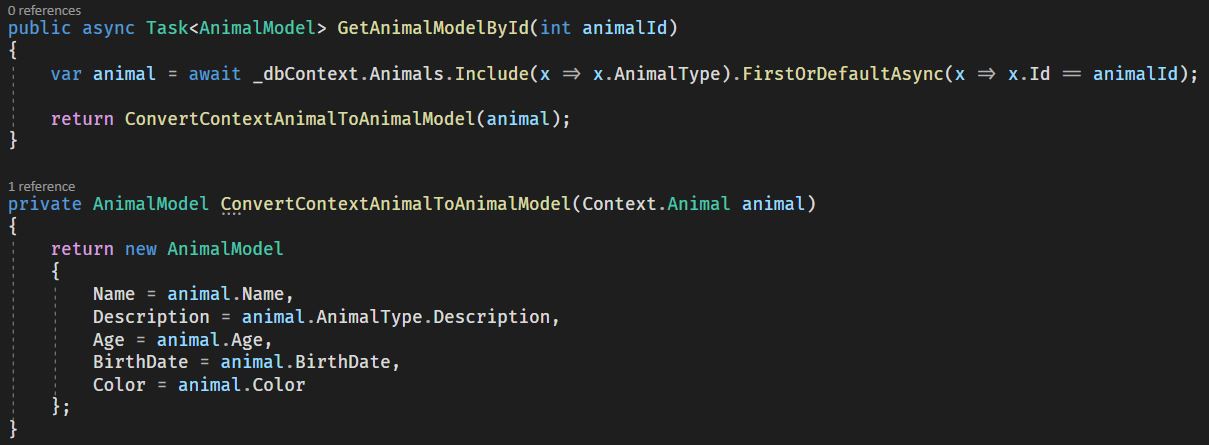Image resolution: width=1209 pixels, height=445 pixels.
Task: Click the "0 references" CodeLens link
Action: click(45, 9)
